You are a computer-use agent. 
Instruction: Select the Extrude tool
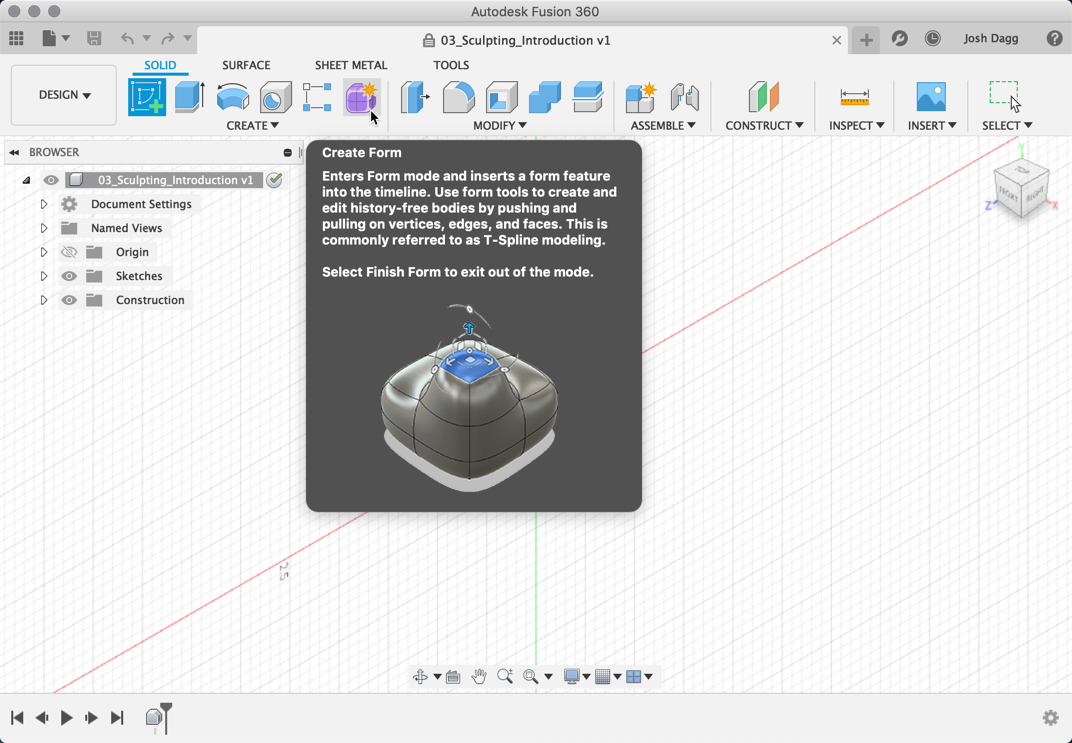[189, 96]
